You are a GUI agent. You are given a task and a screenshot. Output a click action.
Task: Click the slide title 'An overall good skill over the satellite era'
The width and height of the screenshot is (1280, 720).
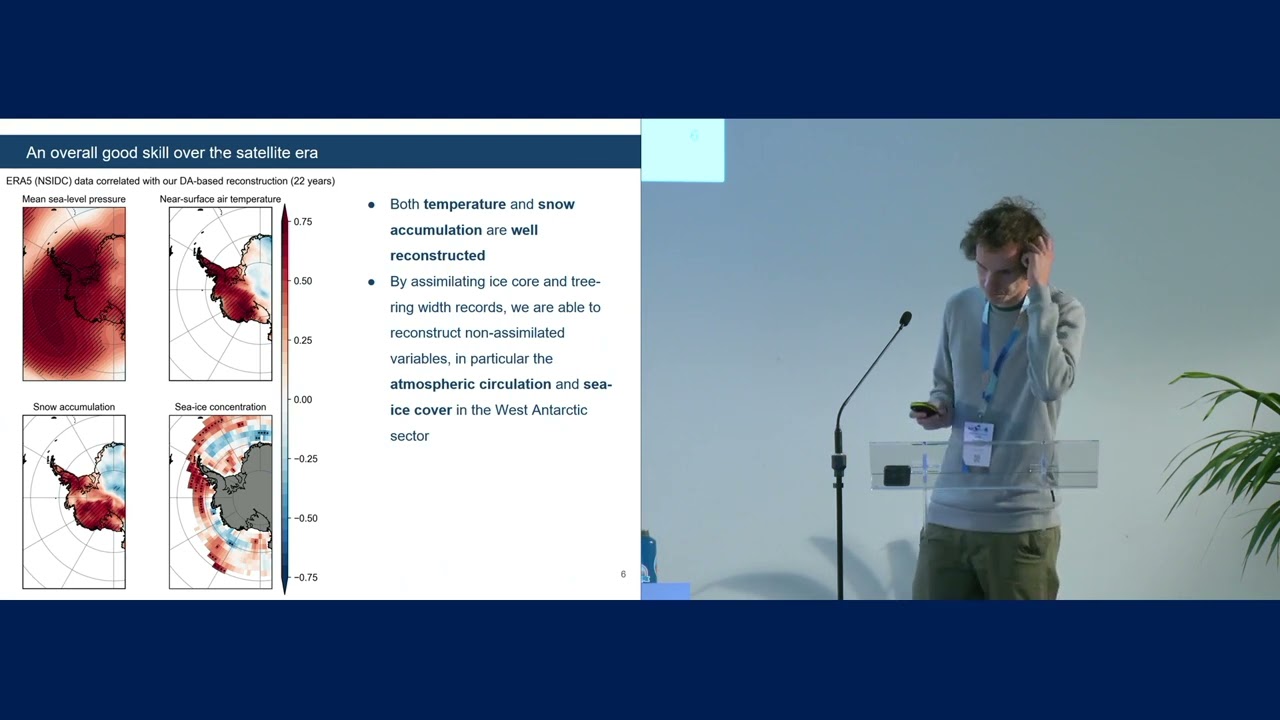click(172, 153)
